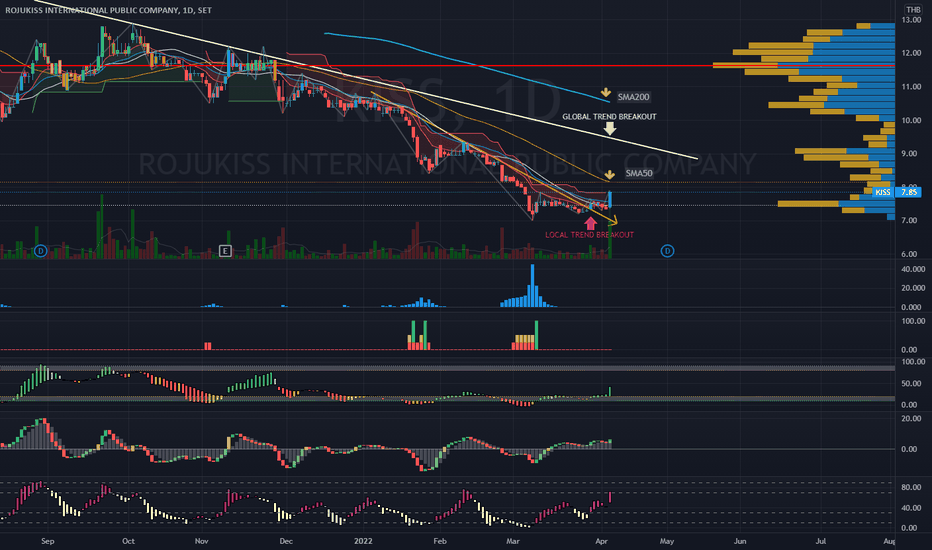The width and height of the screenshot is (932, 550).
Task: Select the yellow arrow beside the SMA200 label
Action: tap(606, 93)
